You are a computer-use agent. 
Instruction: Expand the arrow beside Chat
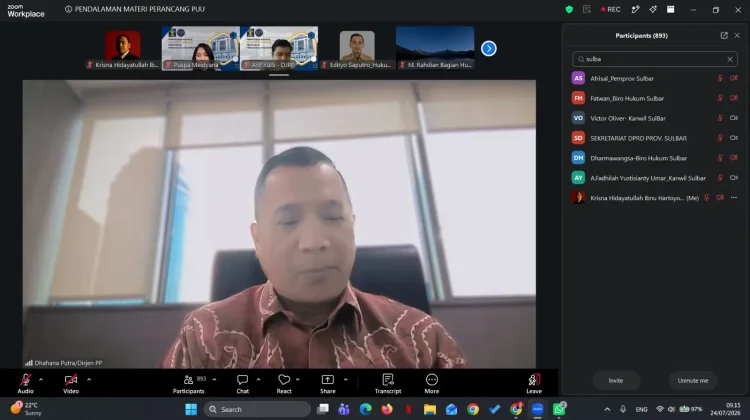(x=258, y=379)
